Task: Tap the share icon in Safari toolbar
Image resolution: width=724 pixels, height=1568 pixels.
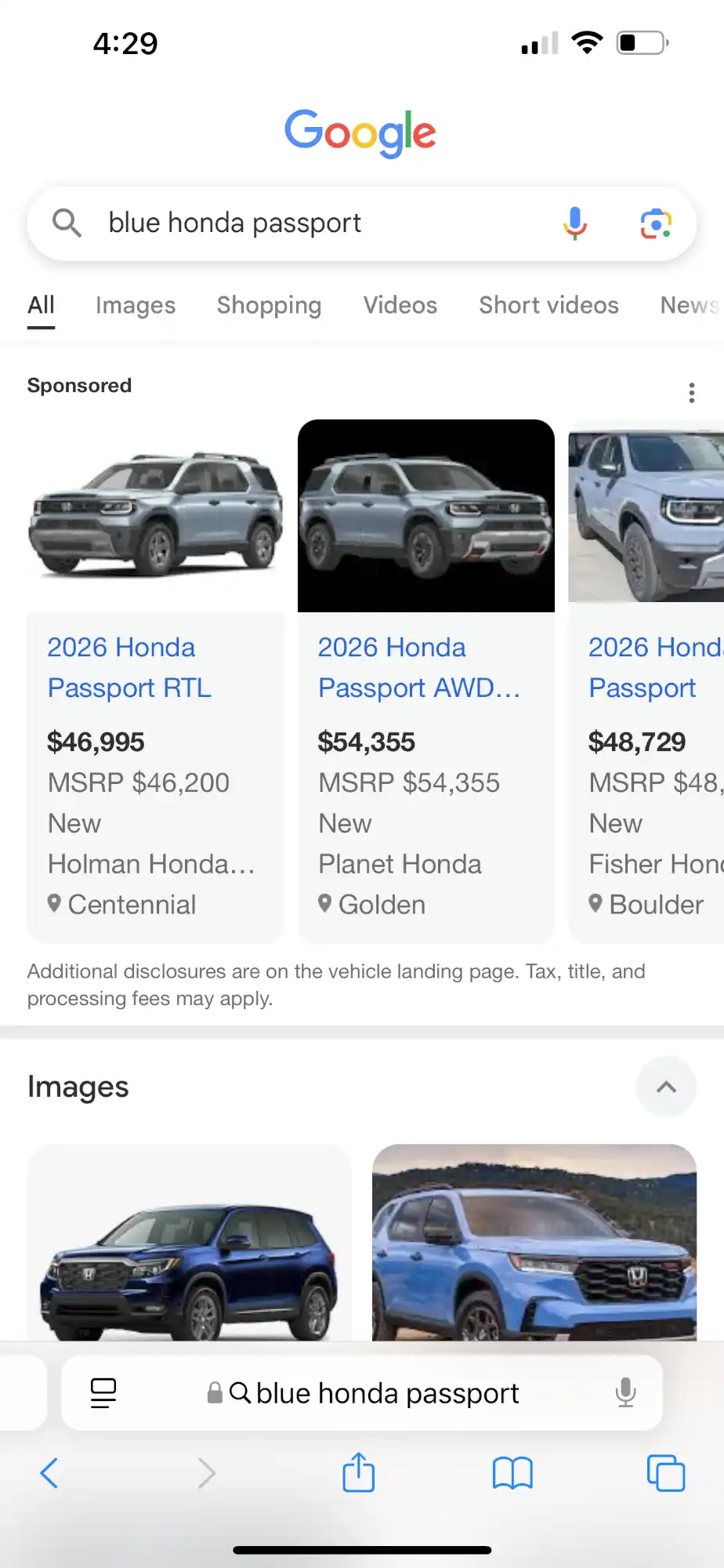Action: pyautogui.click(x=358, y=1473)
